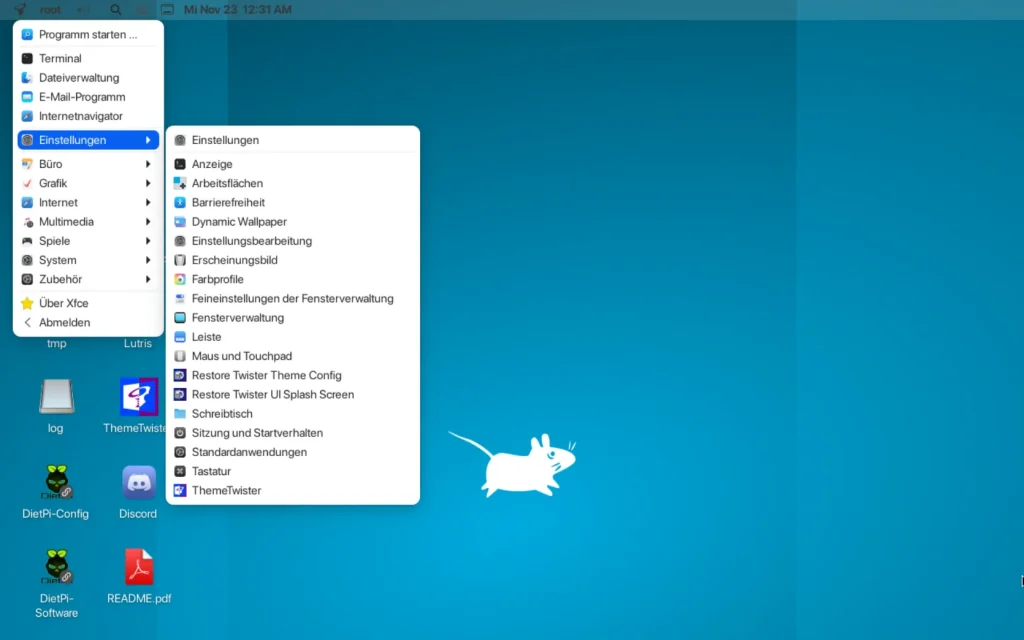Open the DietPi-Config desktop shortcut
This screenshot has height=640, width=1024.
[56, 484]
